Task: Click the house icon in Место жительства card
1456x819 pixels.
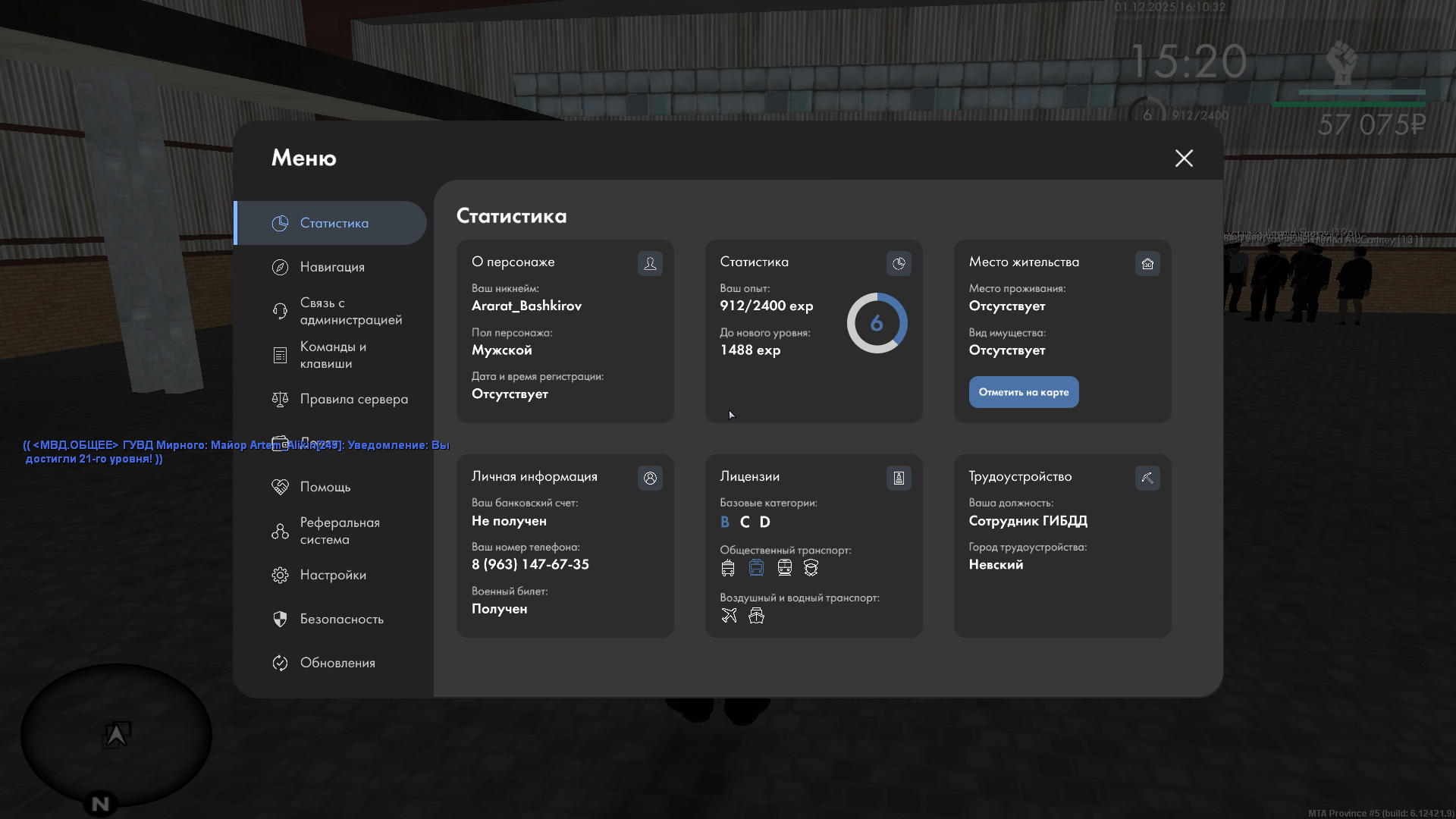Action: (1147, 263)
